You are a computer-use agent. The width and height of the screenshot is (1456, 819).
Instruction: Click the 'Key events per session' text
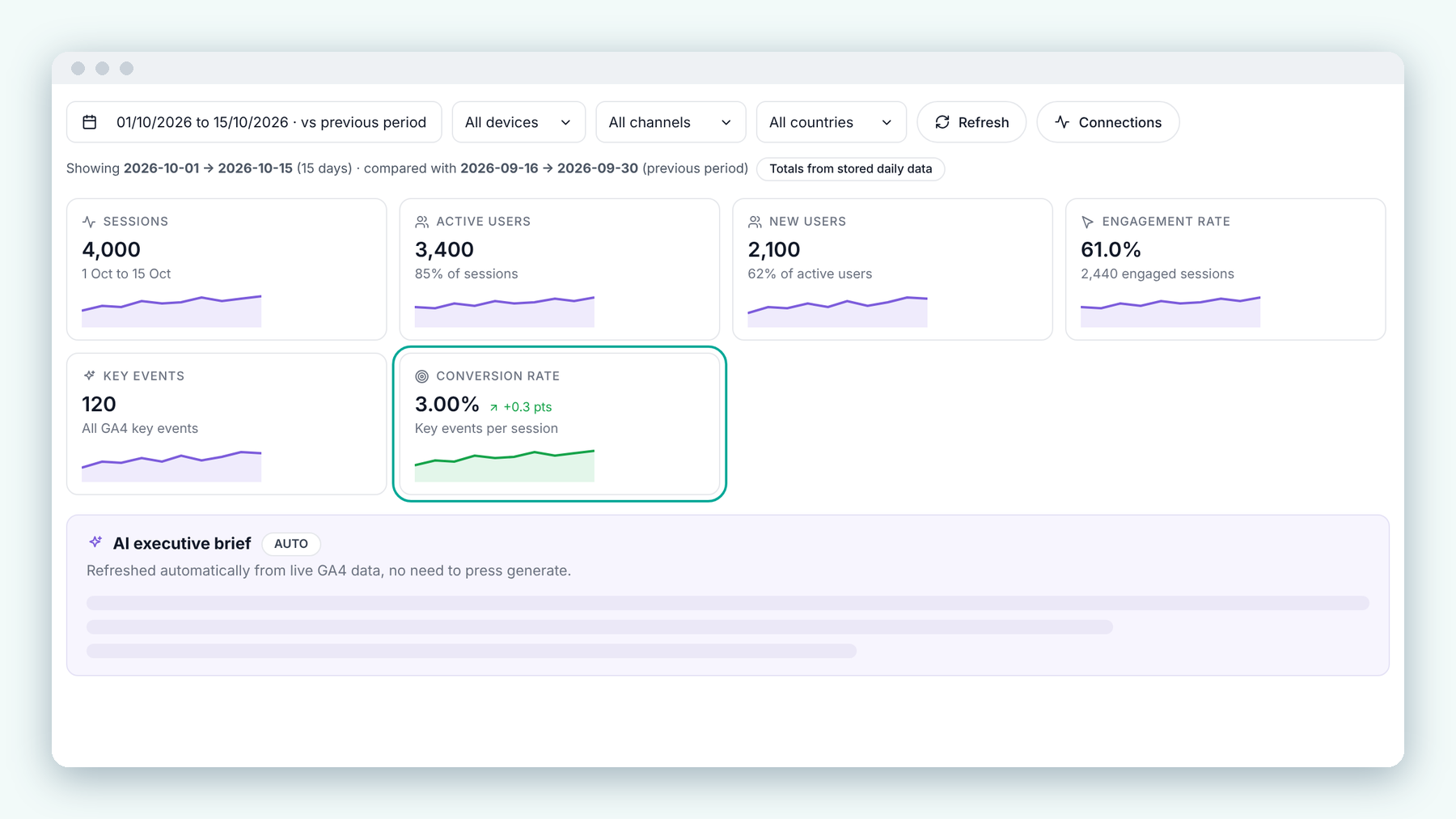(486, 429)
